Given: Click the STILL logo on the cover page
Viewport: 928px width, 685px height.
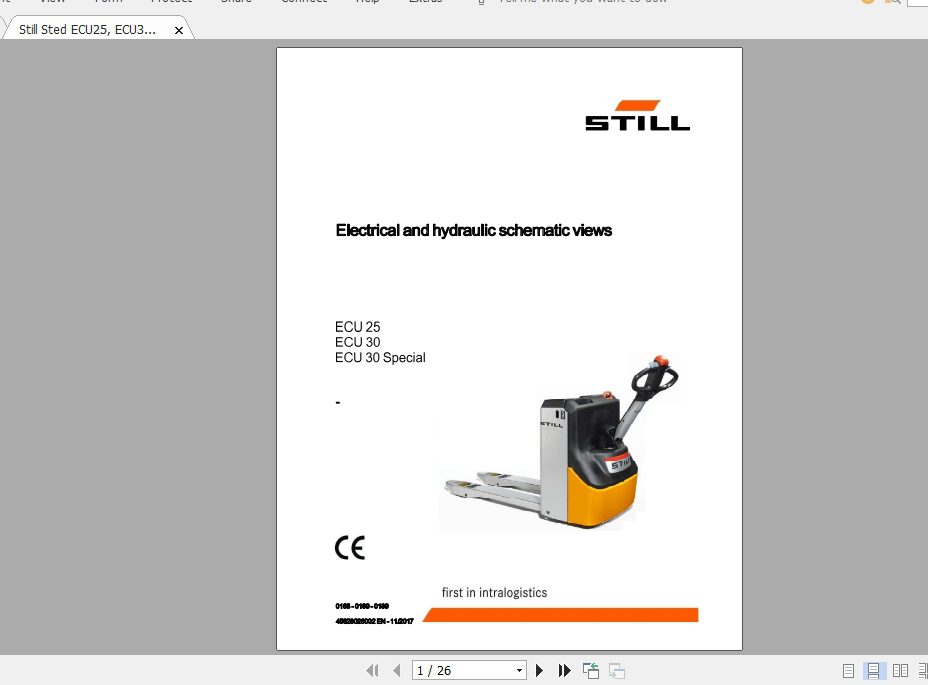Looking at the screenshot, I should [x=637, y=115].
